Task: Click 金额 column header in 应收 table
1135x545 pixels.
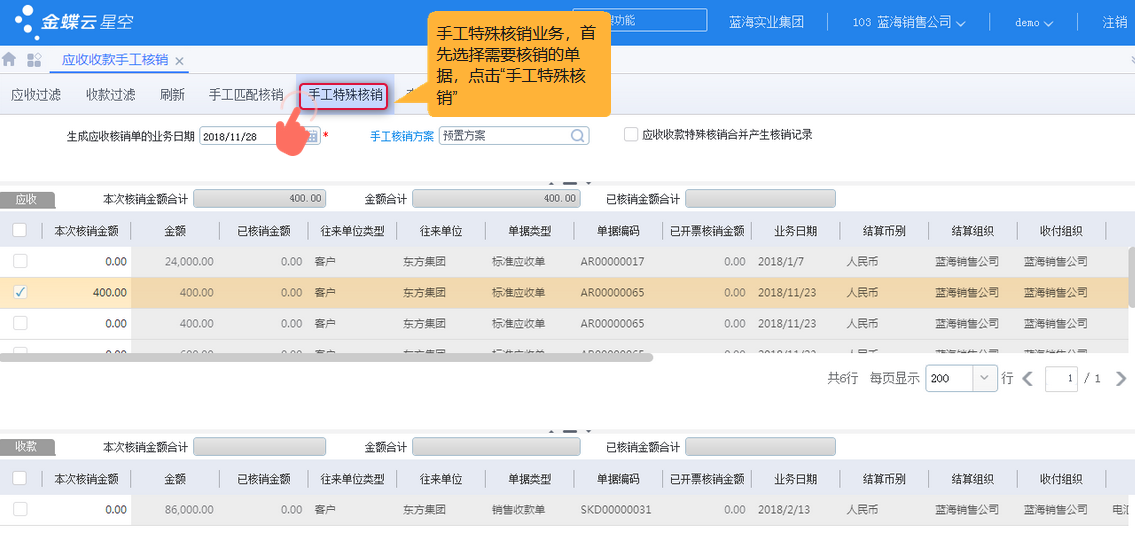Action: coord(175,231)
